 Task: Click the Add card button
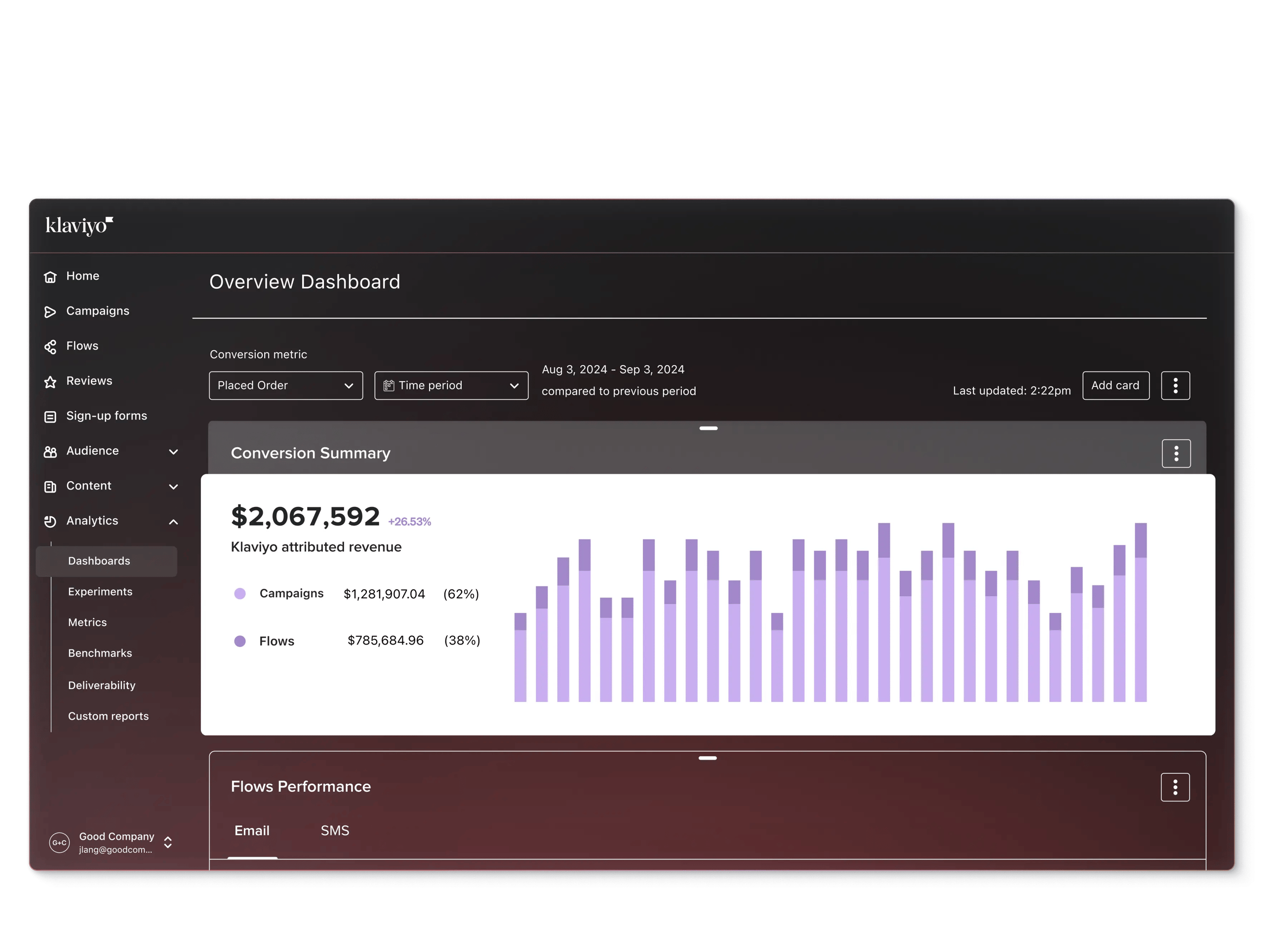(x=1115, y=385)
